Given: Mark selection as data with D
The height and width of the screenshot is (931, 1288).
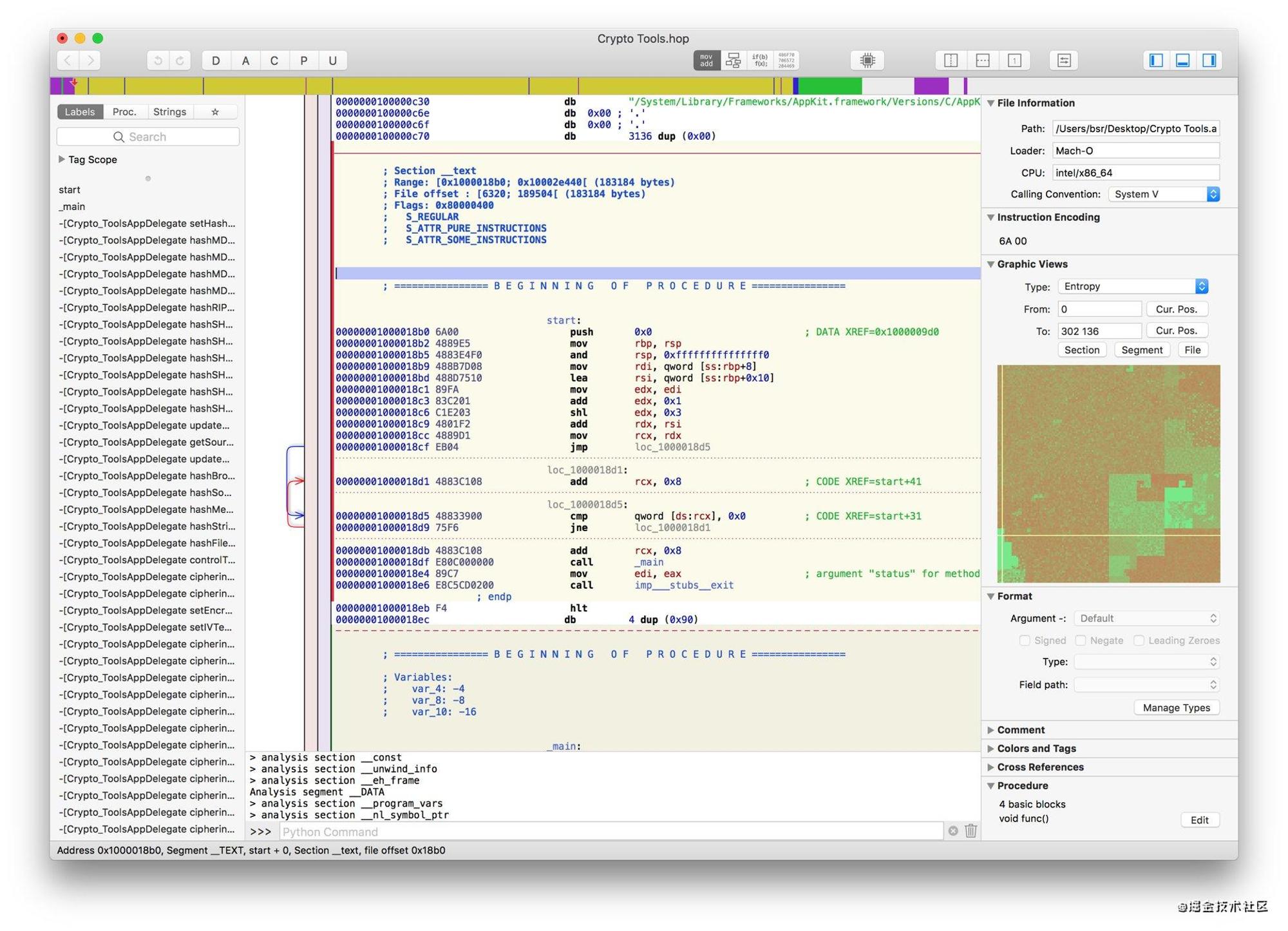Looking at the screenshot, I should point(216,61).
